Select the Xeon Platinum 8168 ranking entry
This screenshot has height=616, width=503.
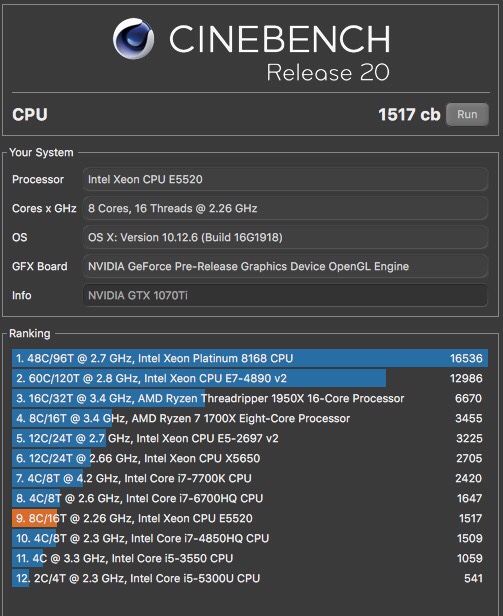[x=250, y=358]
